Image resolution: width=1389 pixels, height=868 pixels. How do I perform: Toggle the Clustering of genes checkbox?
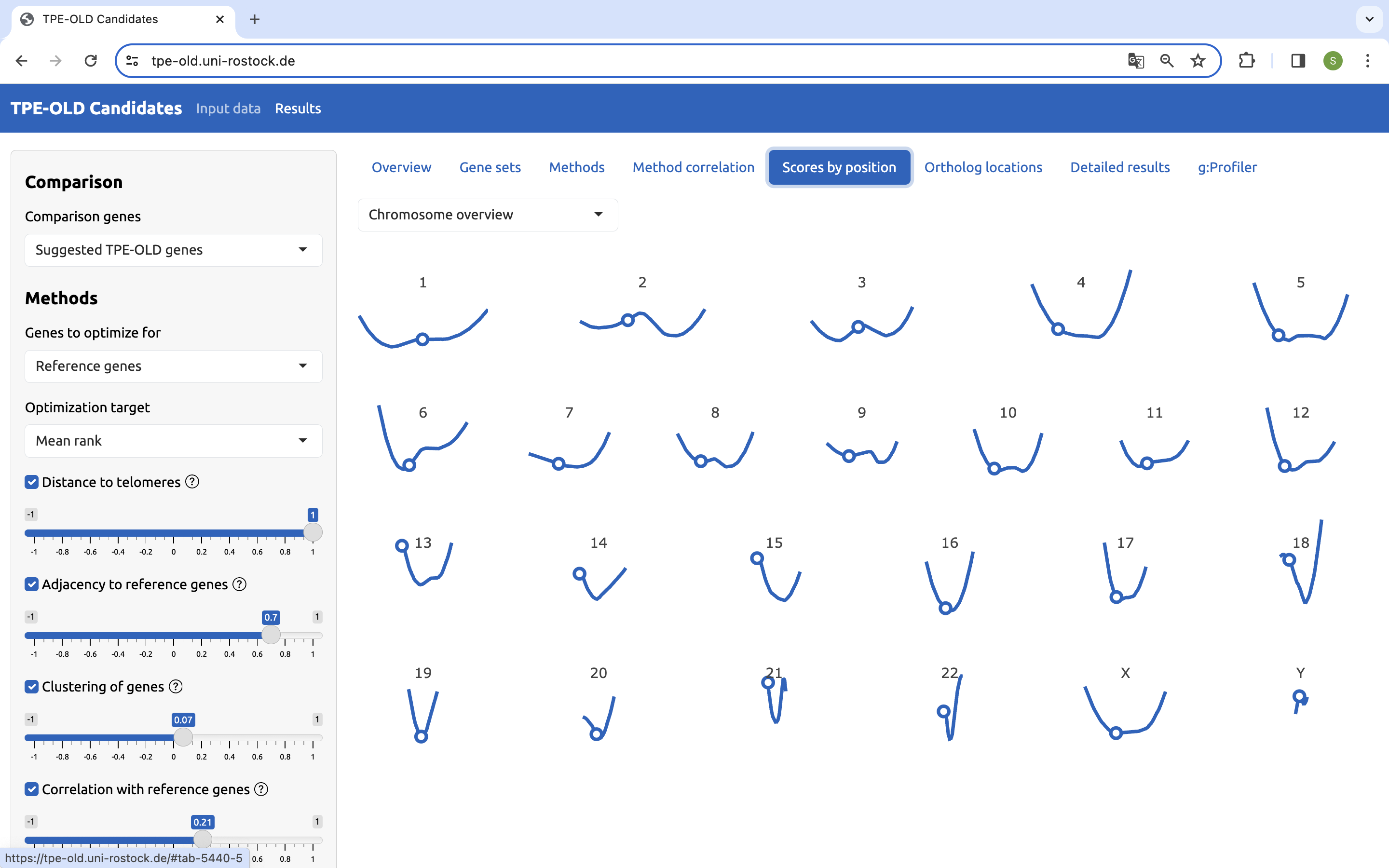tap(31, 686)
